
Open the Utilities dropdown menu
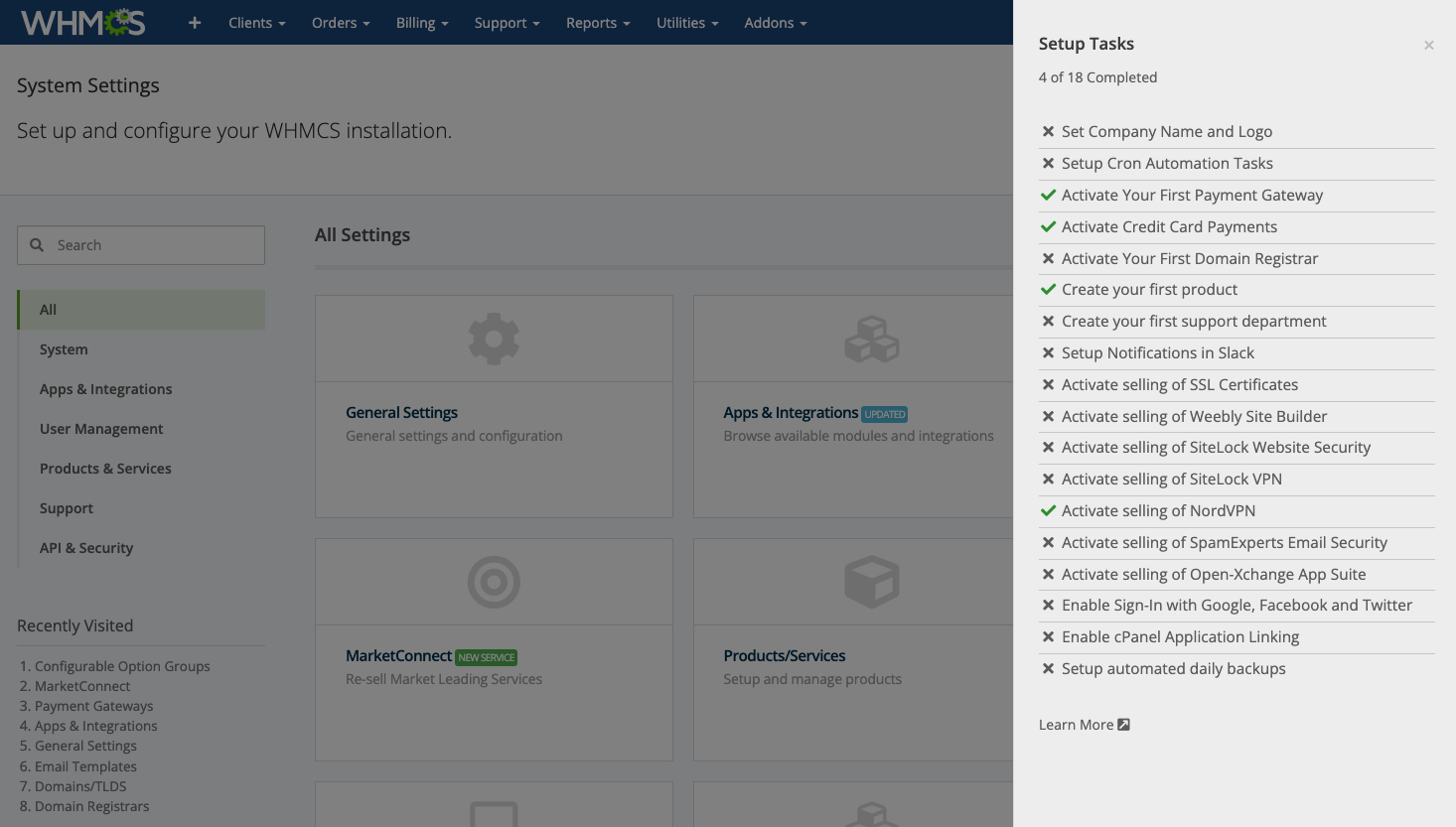(x=686, y=22)
